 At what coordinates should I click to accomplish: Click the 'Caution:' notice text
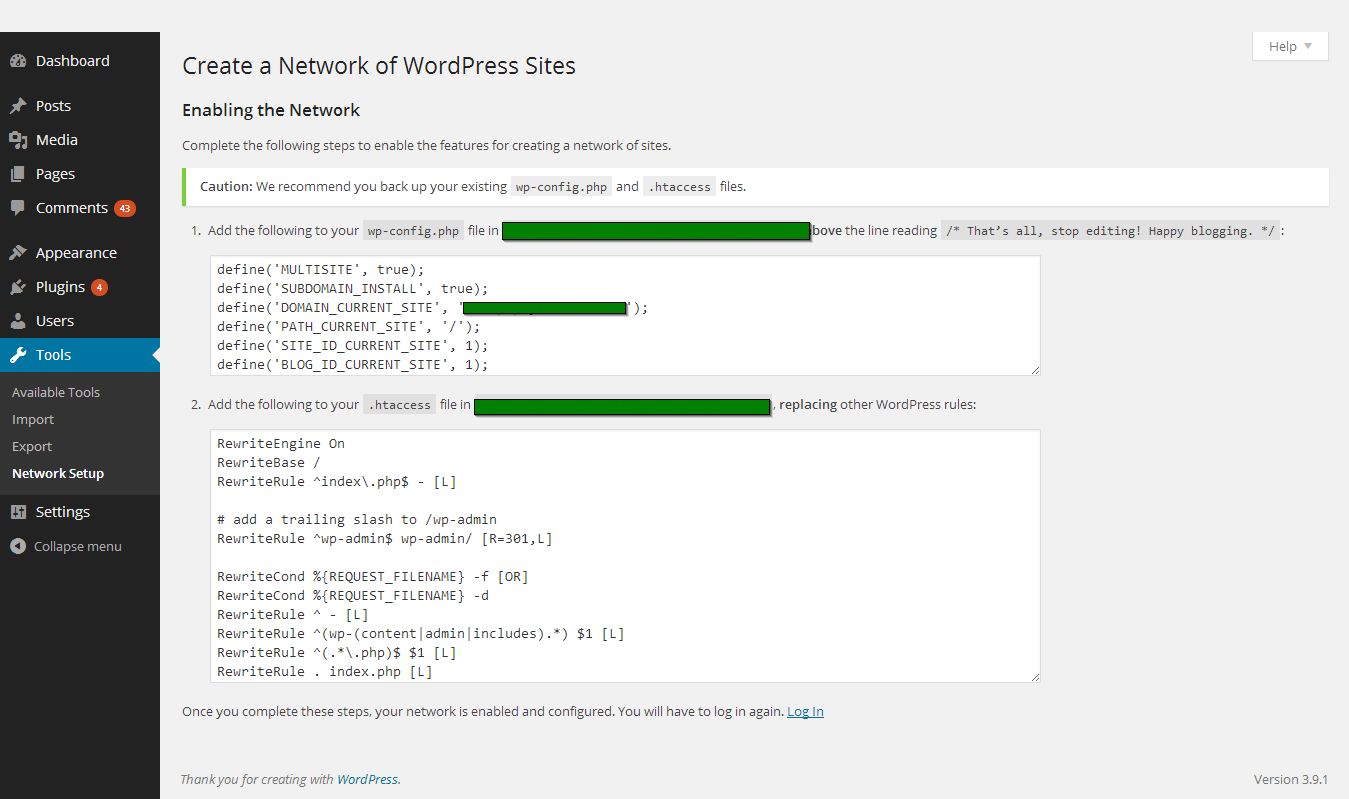pyautogui.click(x=226, y=186)
